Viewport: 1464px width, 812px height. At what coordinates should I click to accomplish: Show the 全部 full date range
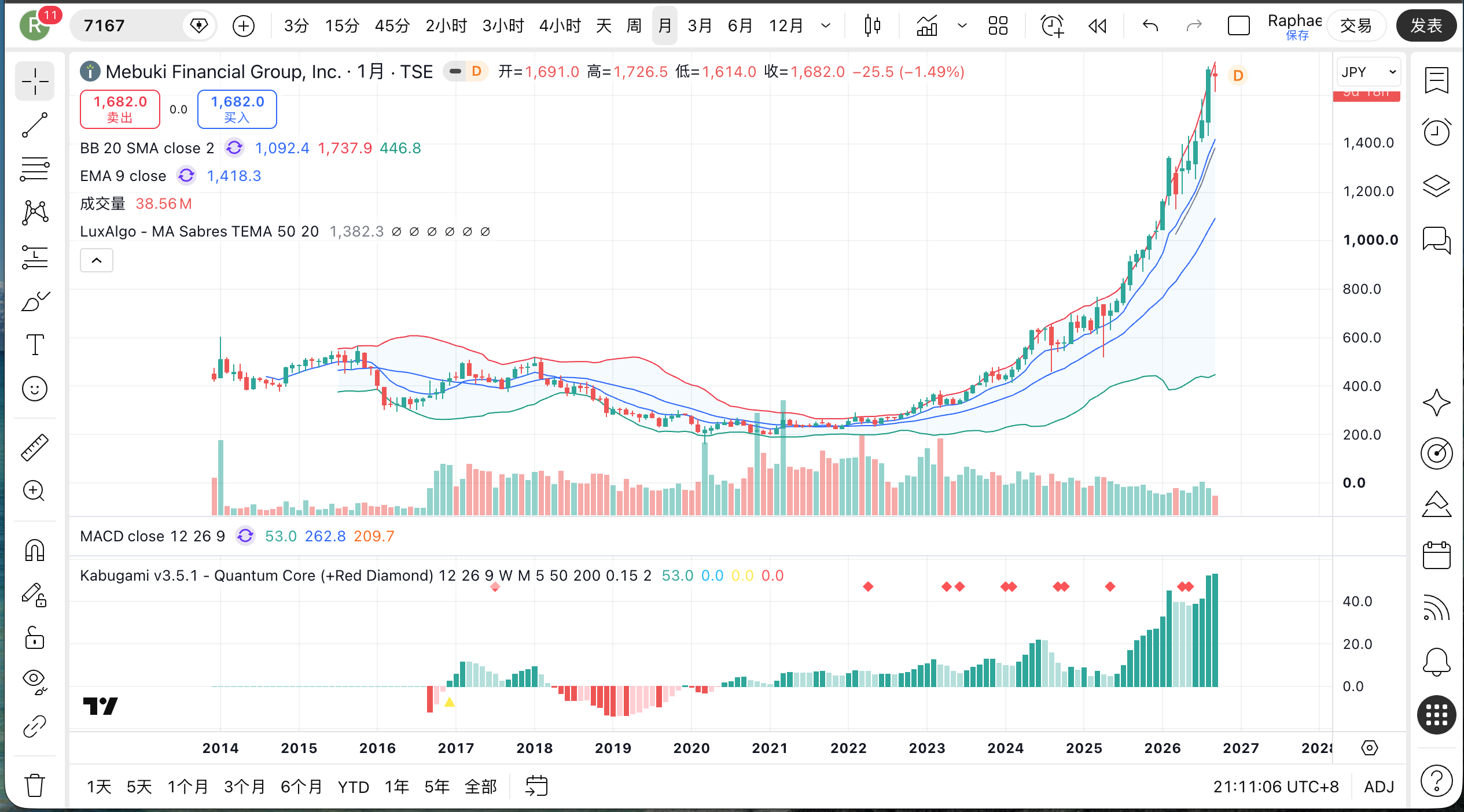[481, 787]
